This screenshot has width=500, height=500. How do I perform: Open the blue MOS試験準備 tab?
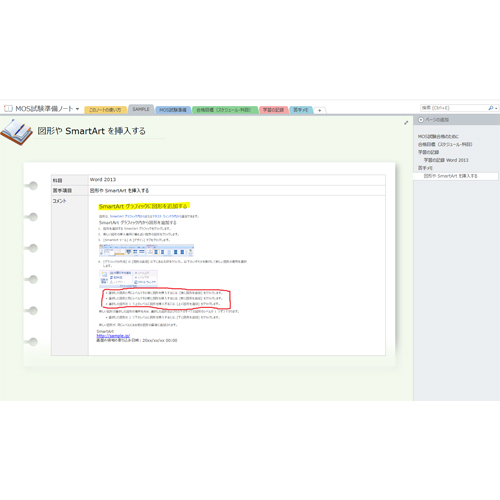173,110
